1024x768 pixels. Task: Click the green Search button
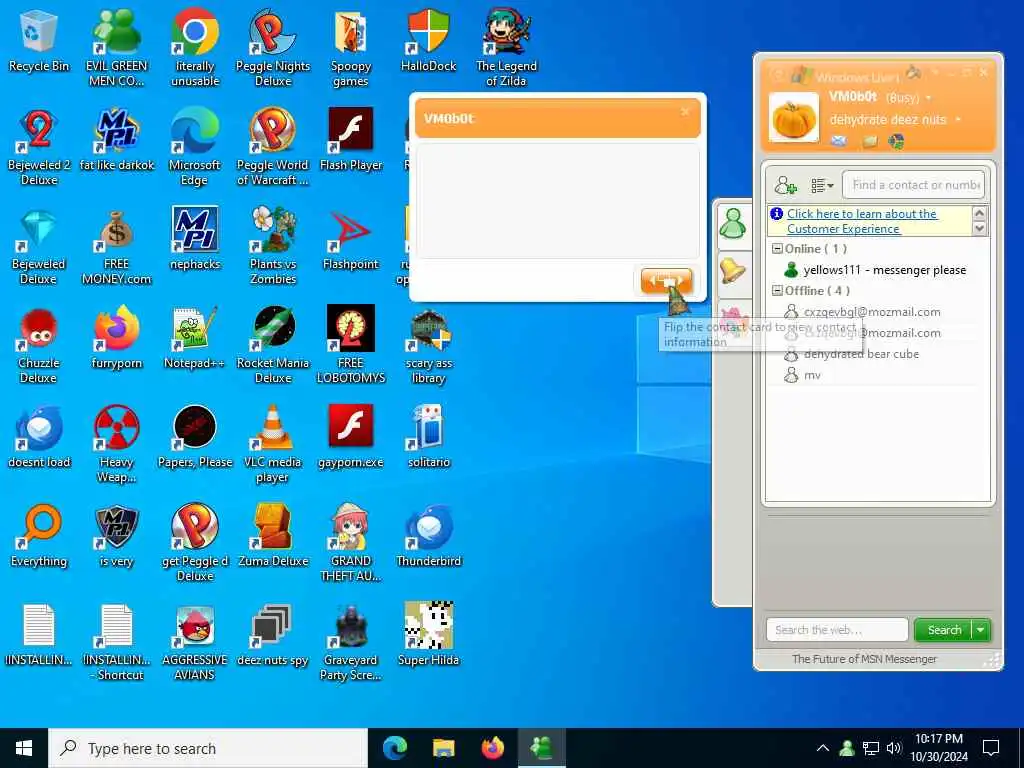[x=944, y=630]
